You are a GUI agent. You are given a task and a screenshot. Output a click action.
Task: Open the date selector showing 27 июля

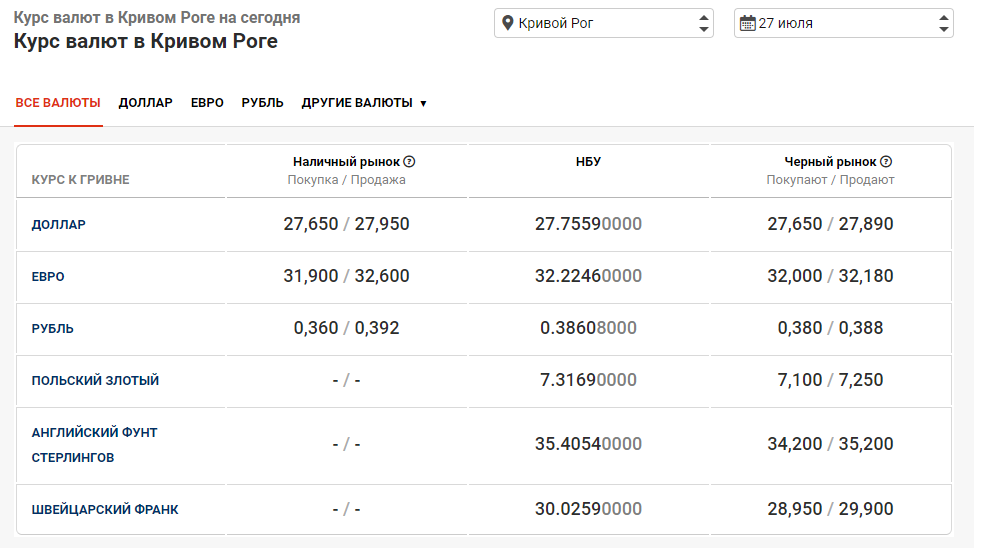pos(843,23)
